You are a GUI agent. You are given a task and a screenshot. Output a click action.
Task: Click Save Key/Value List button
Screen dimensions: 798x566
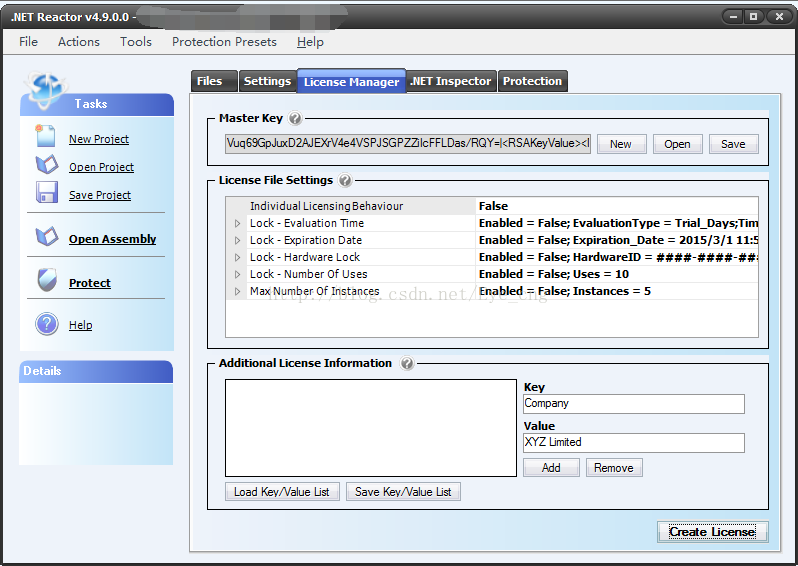(x=404, y=492)
